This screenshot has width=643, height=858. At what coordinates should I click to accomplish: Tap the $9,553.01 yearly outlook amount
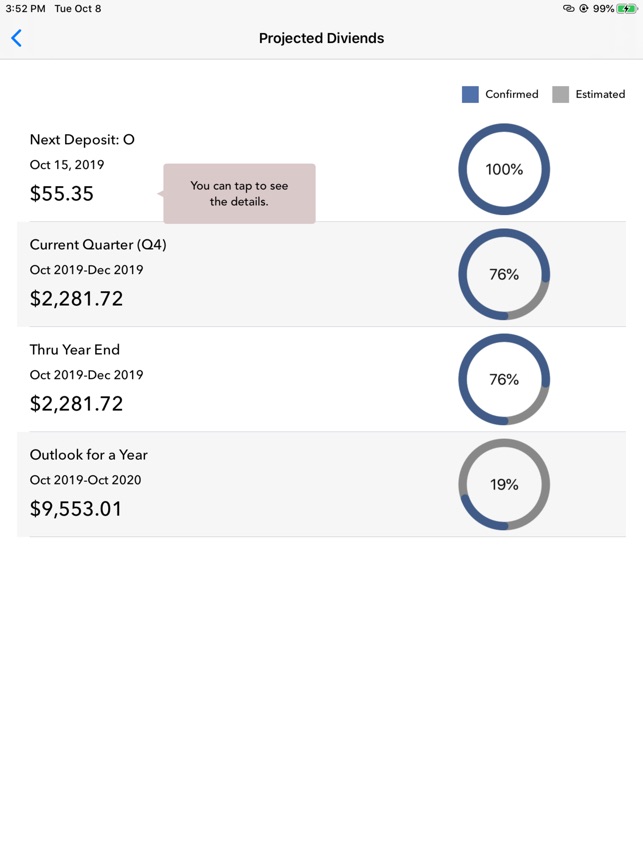click(77, 509)
